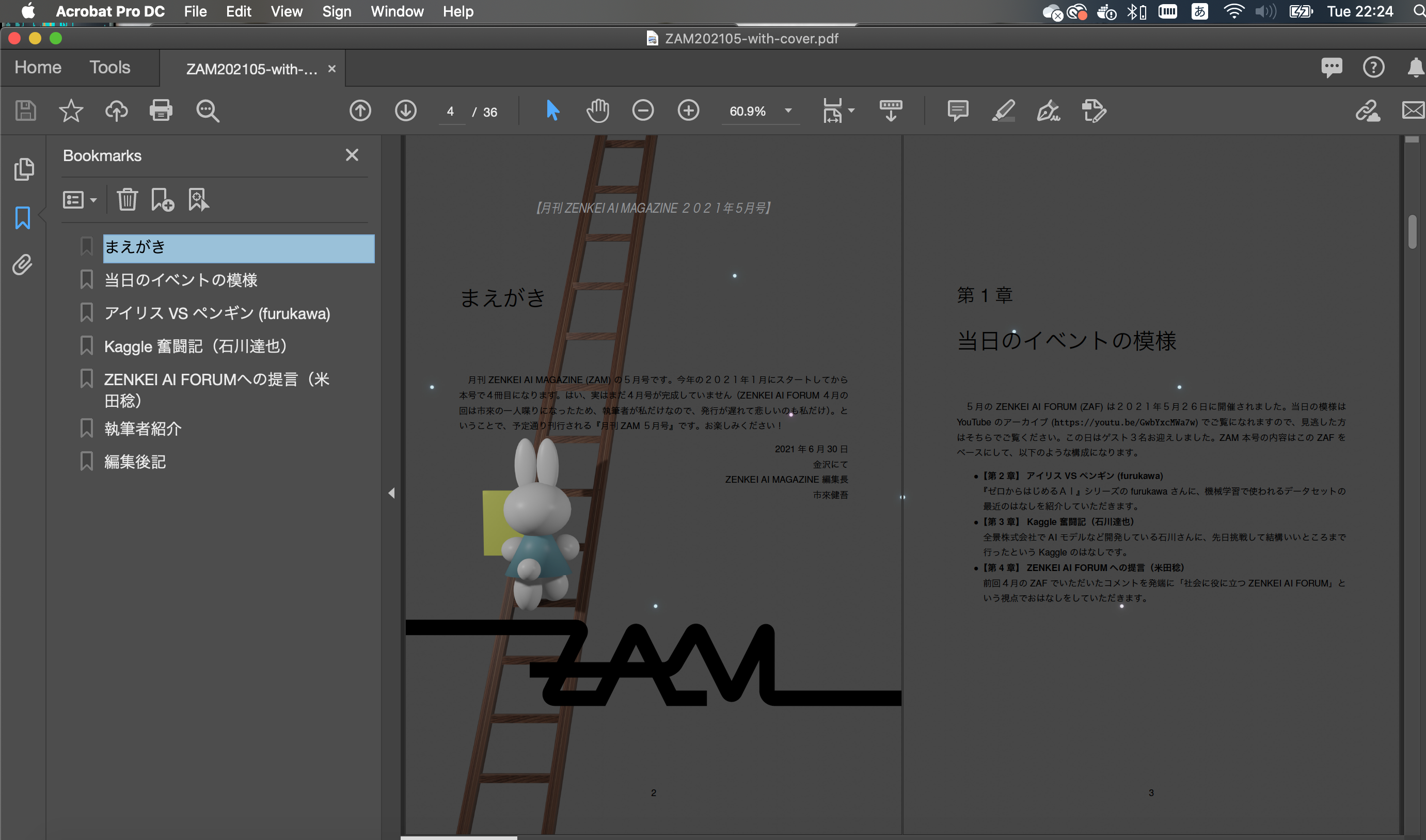This screenshot has width=1426, height=840.
Task: Go to 編集後記 bookmark
Action: point(135,462)
